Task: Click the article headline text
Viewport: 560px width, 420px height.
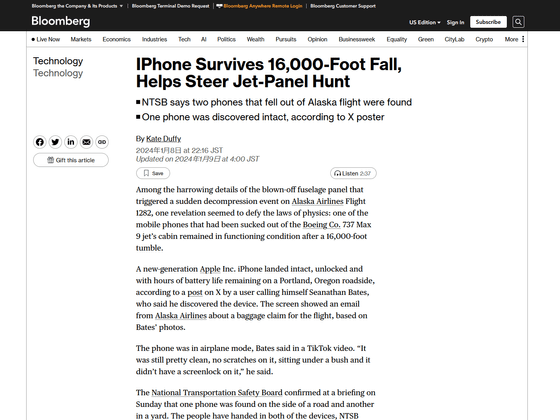Action: click(269, 73)
